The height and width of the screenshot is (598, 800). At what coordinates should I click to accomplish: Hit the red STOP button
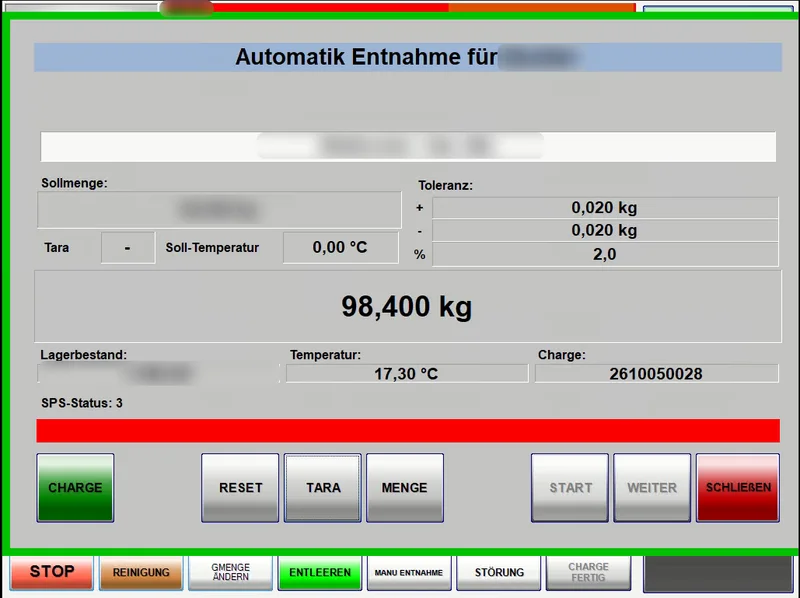52,572
